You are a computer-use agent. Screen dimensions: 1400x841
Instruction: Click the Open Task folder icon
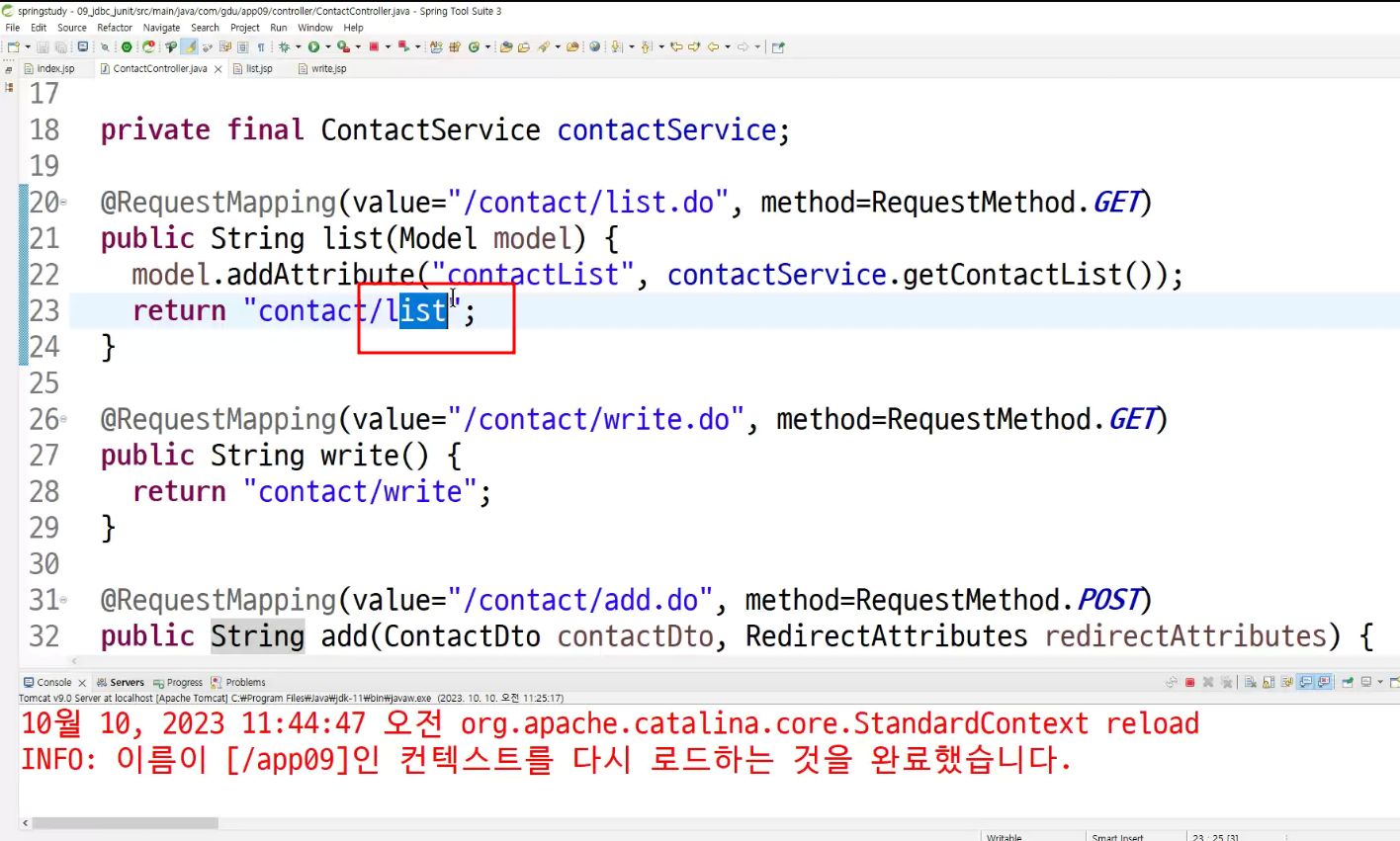pos(523,46)
